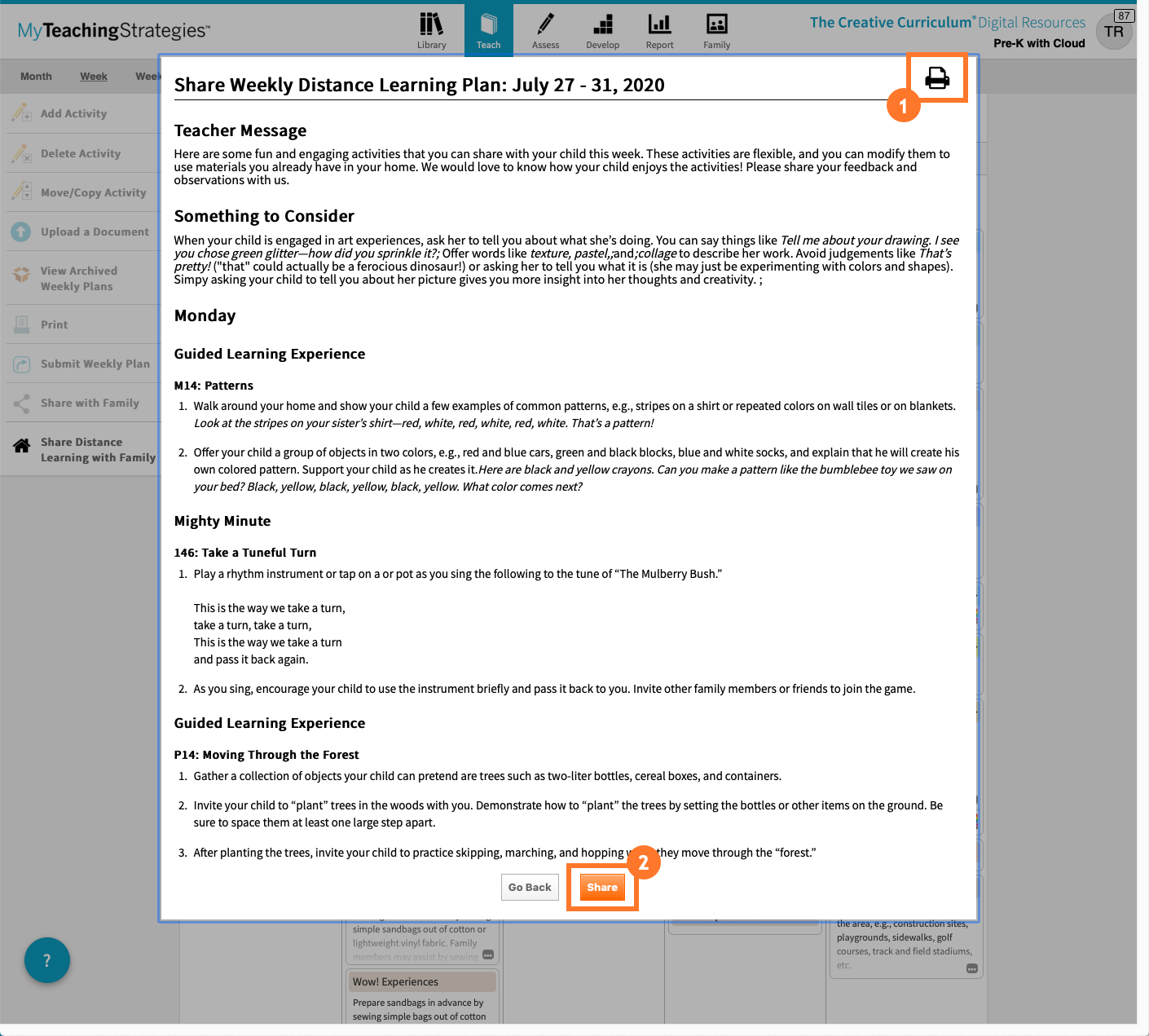Select Delete Activity in the sidebar
This screenshot has width=1149, height=1036.
(81, 153)
